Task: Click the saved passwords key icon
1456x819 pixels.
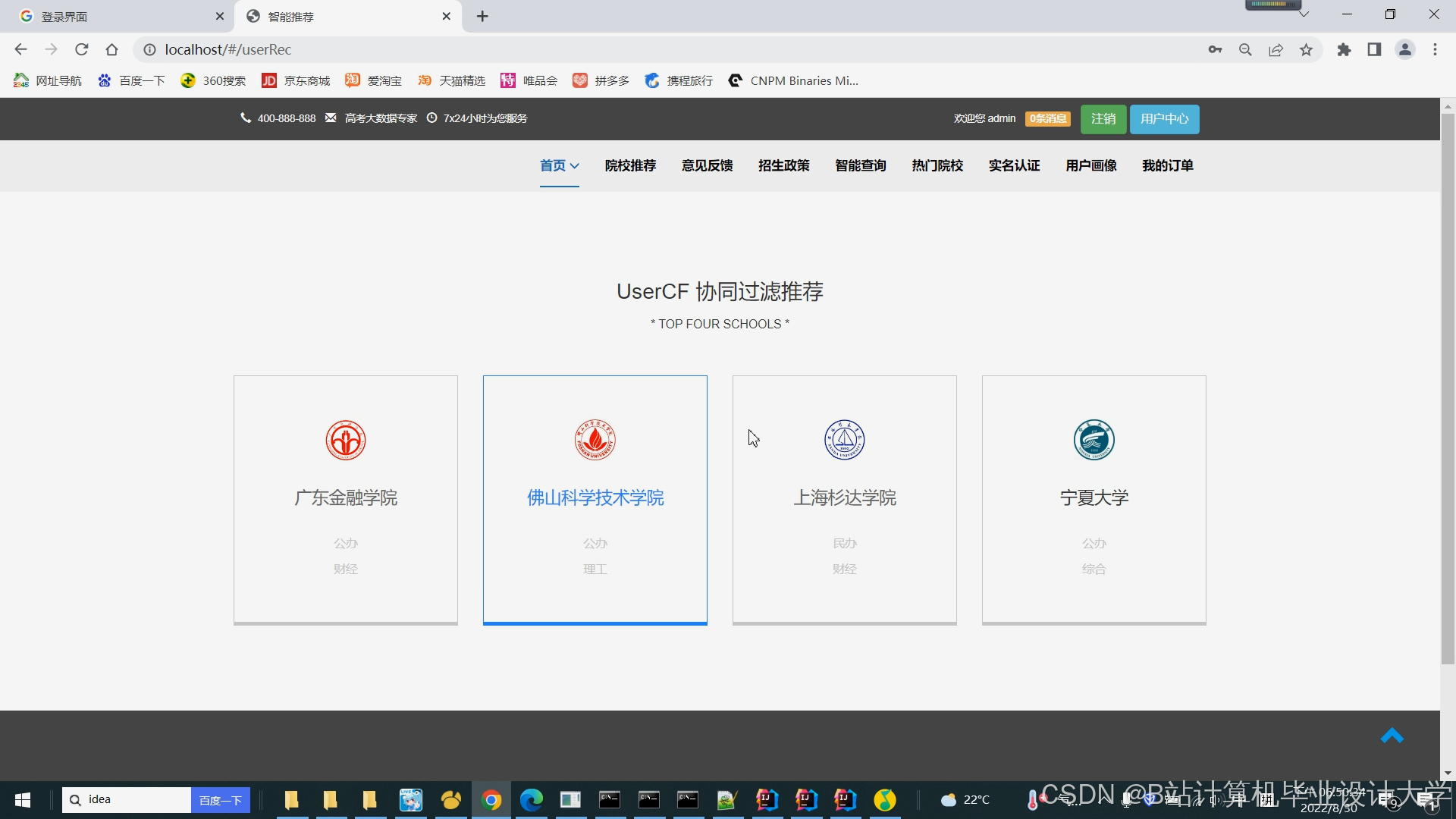Action: (1215, 50)
